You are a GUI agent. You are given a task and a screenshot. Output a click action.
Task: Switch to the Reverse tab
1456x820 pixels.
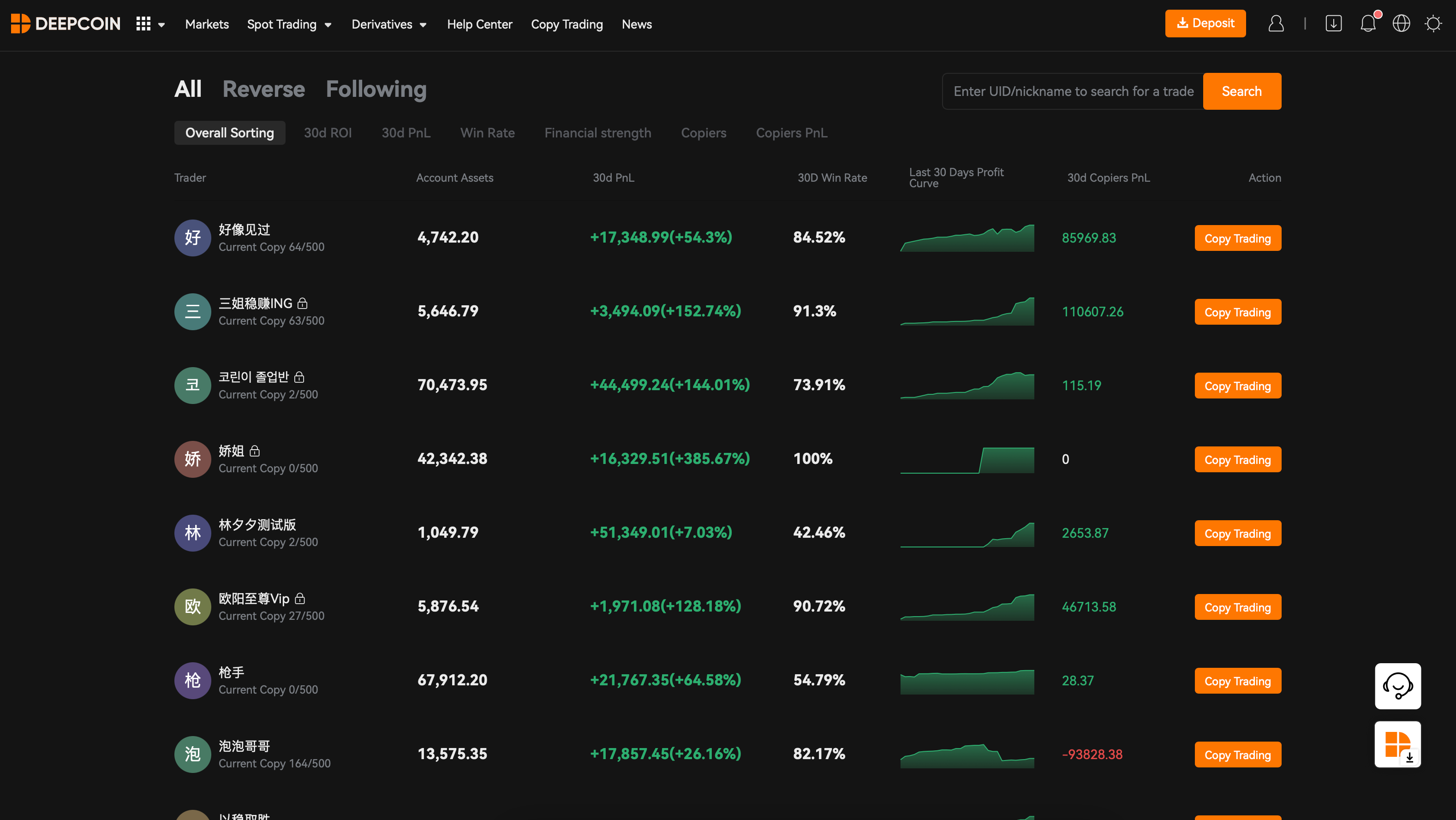tap(263, 89)
